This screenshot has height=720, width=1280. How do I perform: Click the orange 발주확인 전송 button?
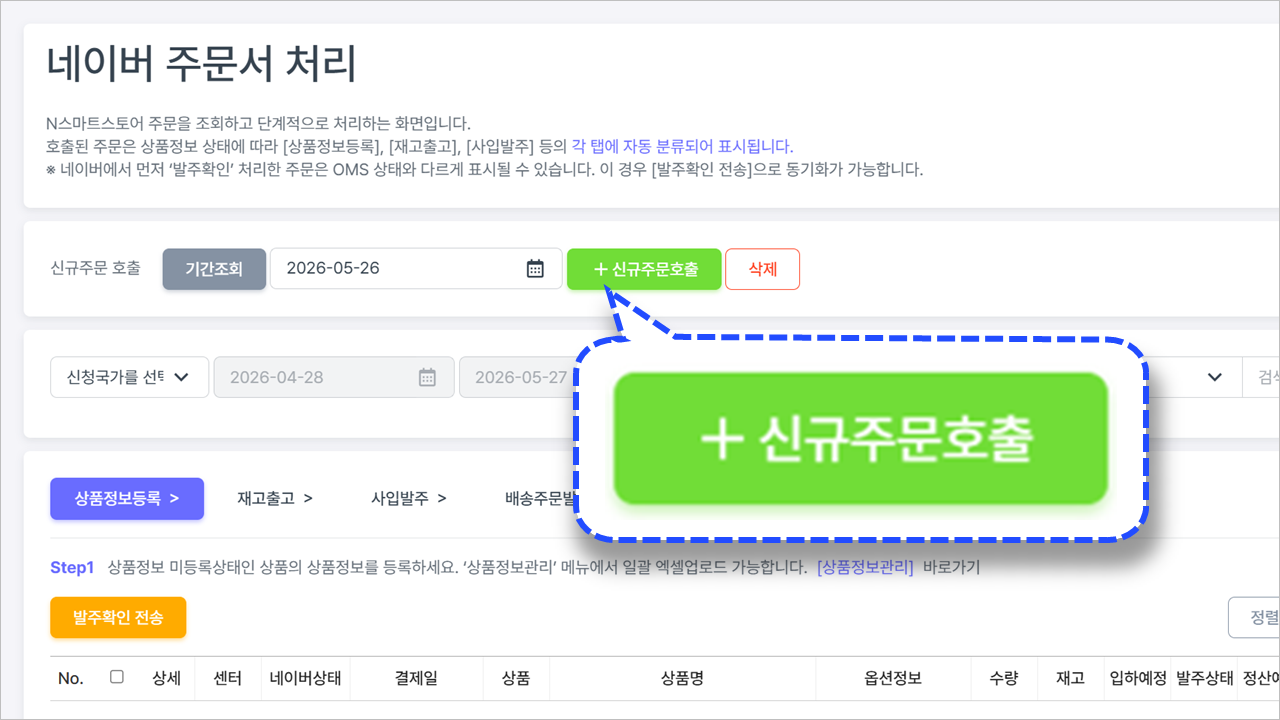tap(118, 618)
